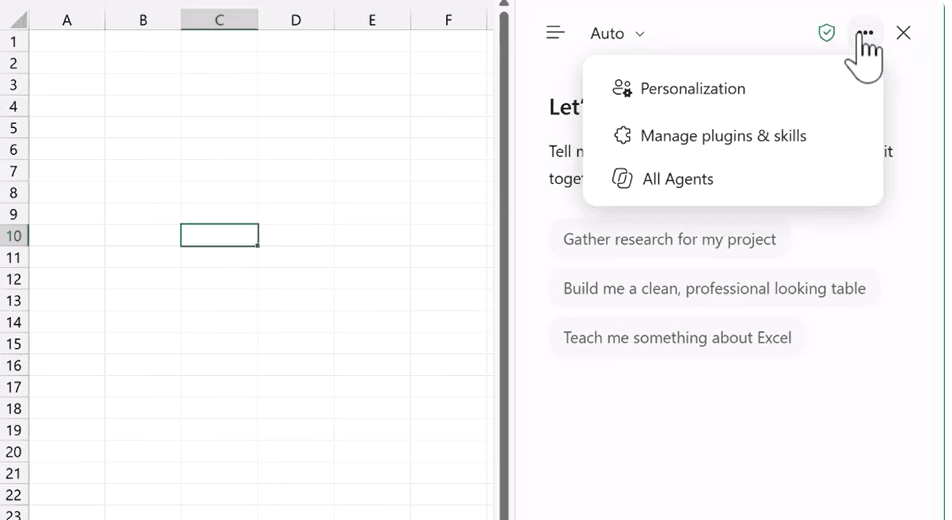Select row 1 header
The height and width of the screenshot is (520, 952).
pyautogui.click(x=13, y=42)
